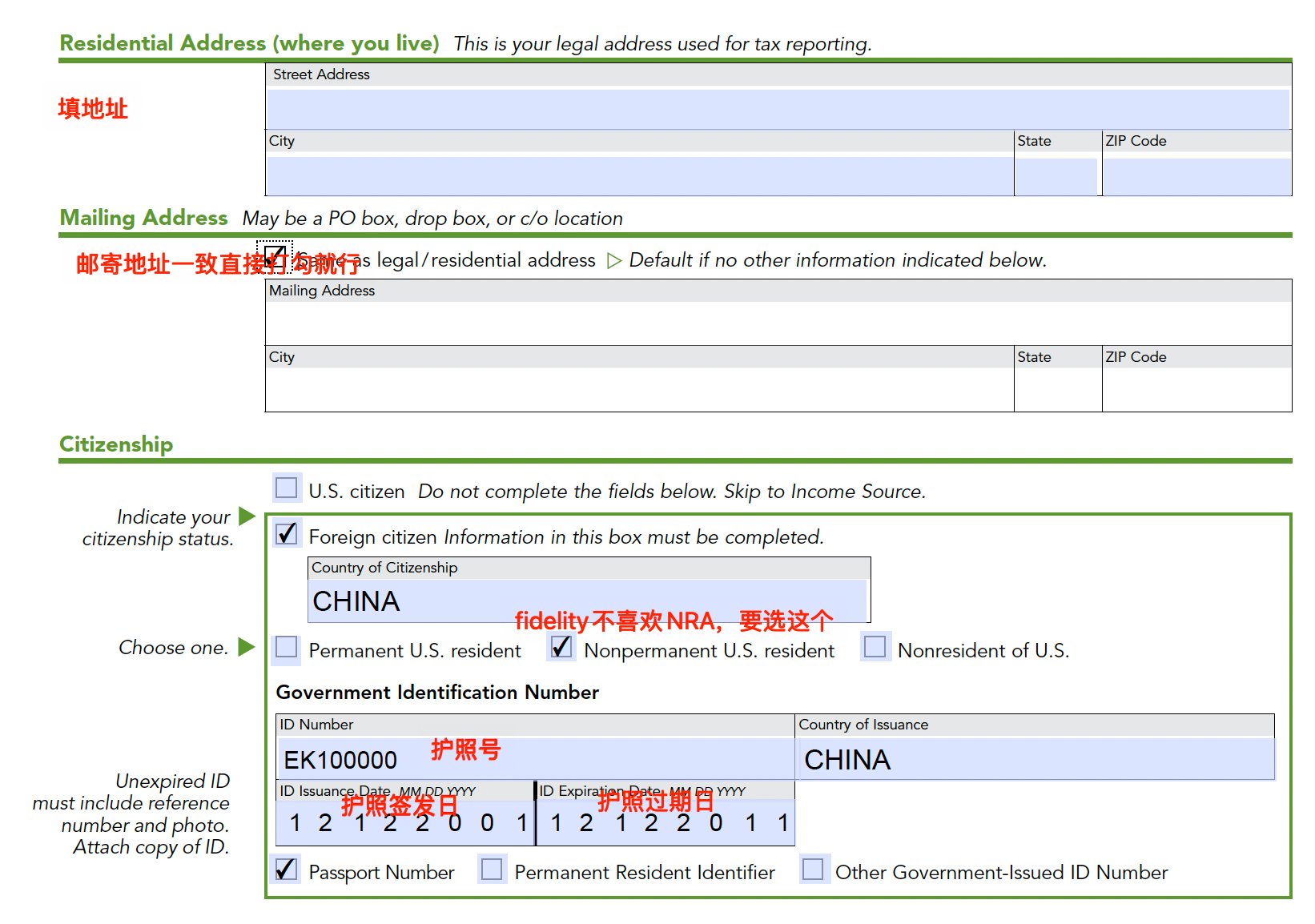1315x924 pixels.
Task: Click the residential State field
Action: tap(1056, 176)
